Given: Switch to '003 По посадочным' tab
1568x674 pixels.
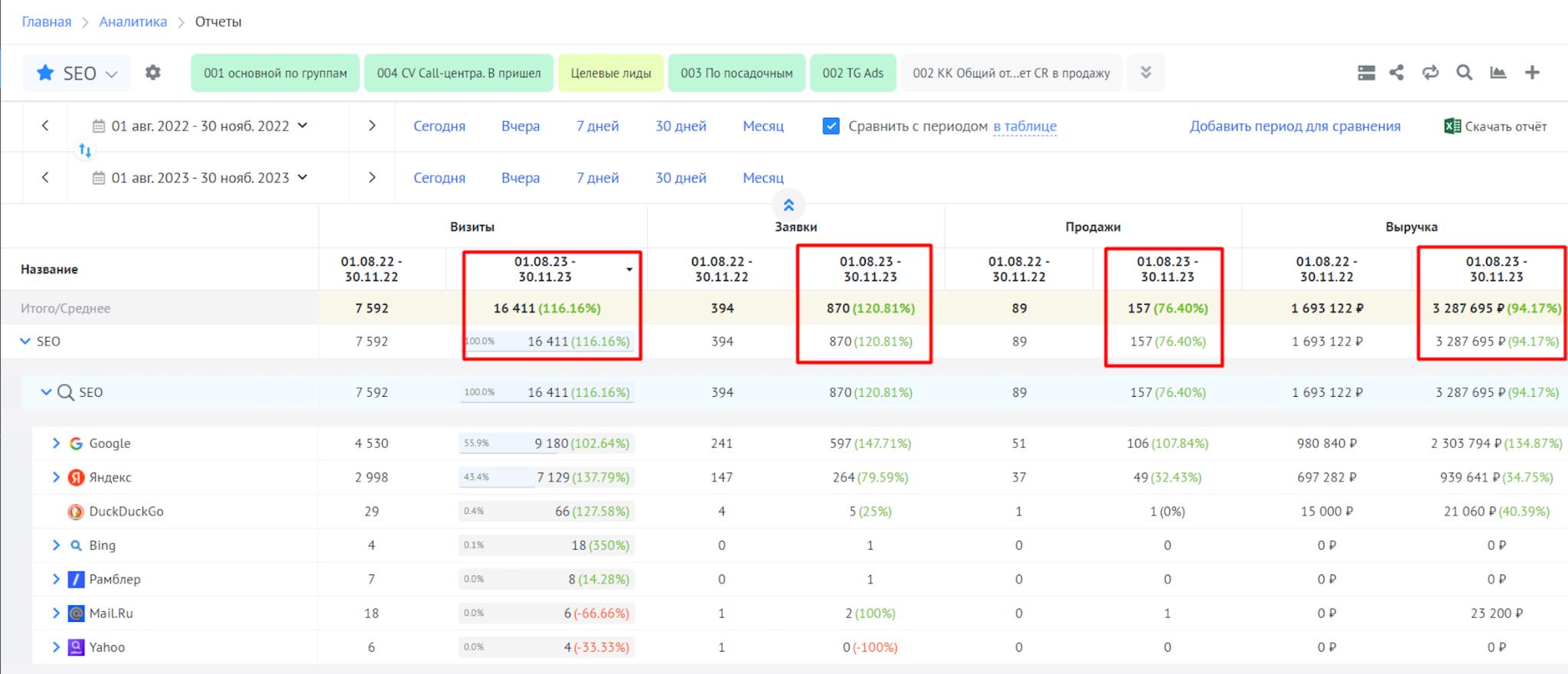Looking at the screenshot, I should point(736,74).
